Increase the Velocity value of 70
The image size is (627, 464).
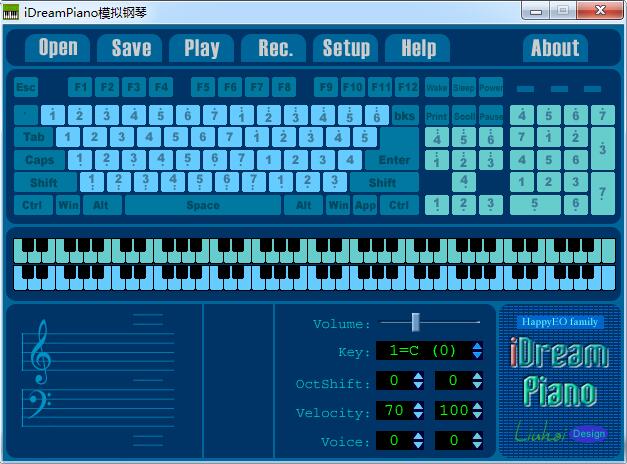[418, 406]
